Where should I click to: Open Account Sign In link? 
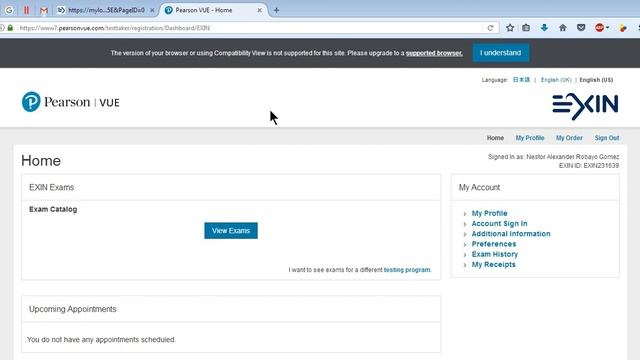point(500,223)
